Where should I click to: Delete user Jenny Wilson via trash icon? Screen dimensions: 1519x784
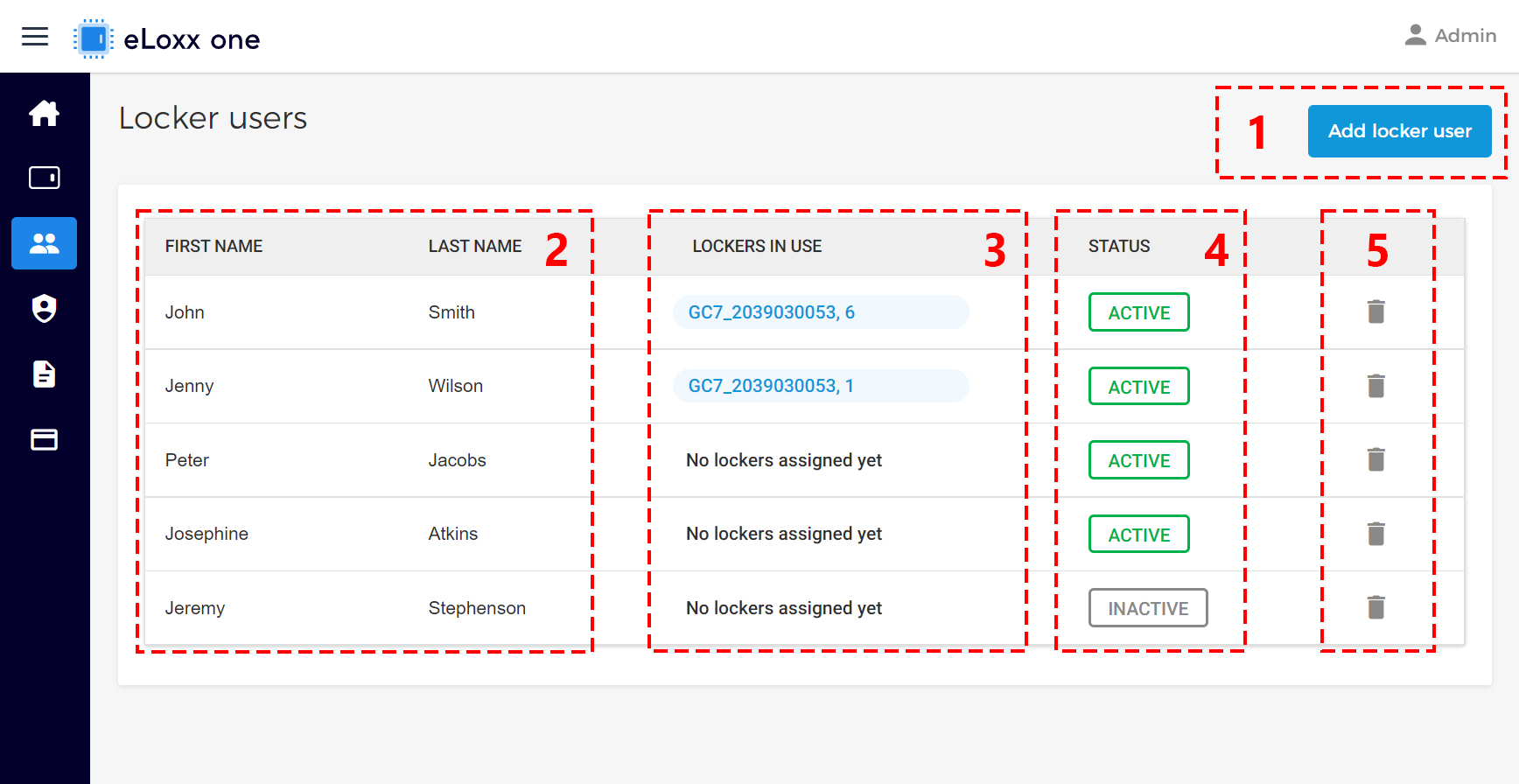click(1376, 386)
